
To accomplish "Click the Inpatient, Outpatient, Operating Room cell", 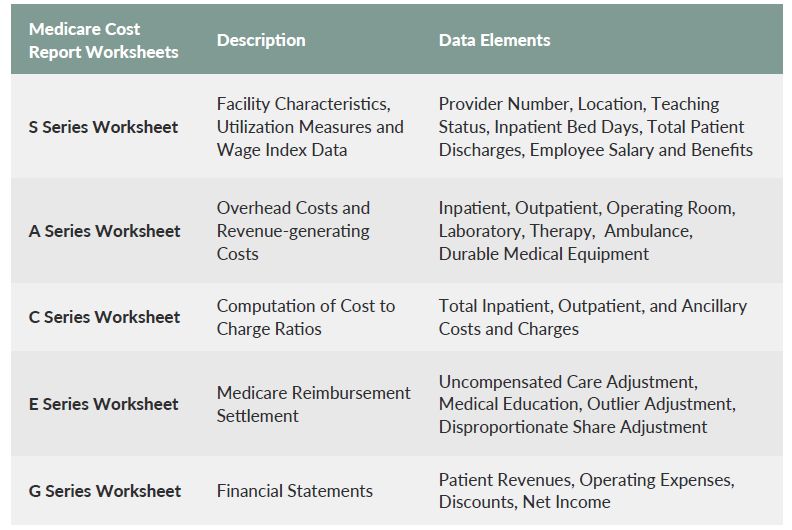I will [587, 231].
